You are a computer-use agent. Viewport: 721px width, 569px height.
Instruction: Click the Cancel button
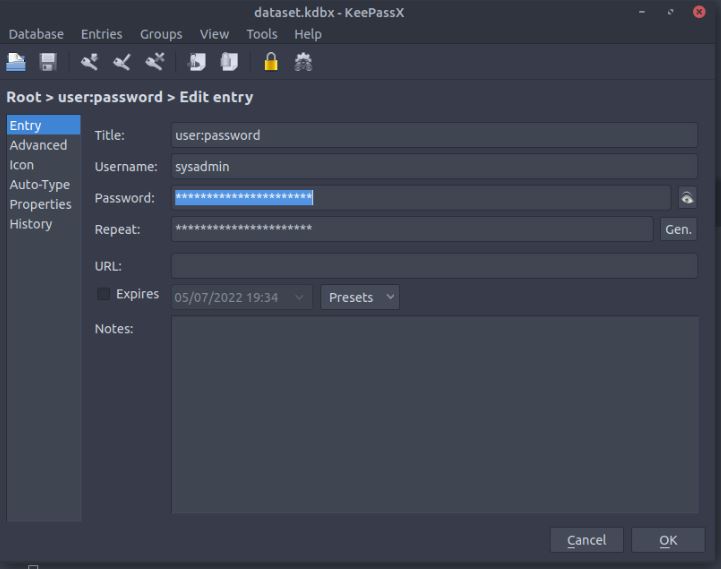tap(586, 540)
